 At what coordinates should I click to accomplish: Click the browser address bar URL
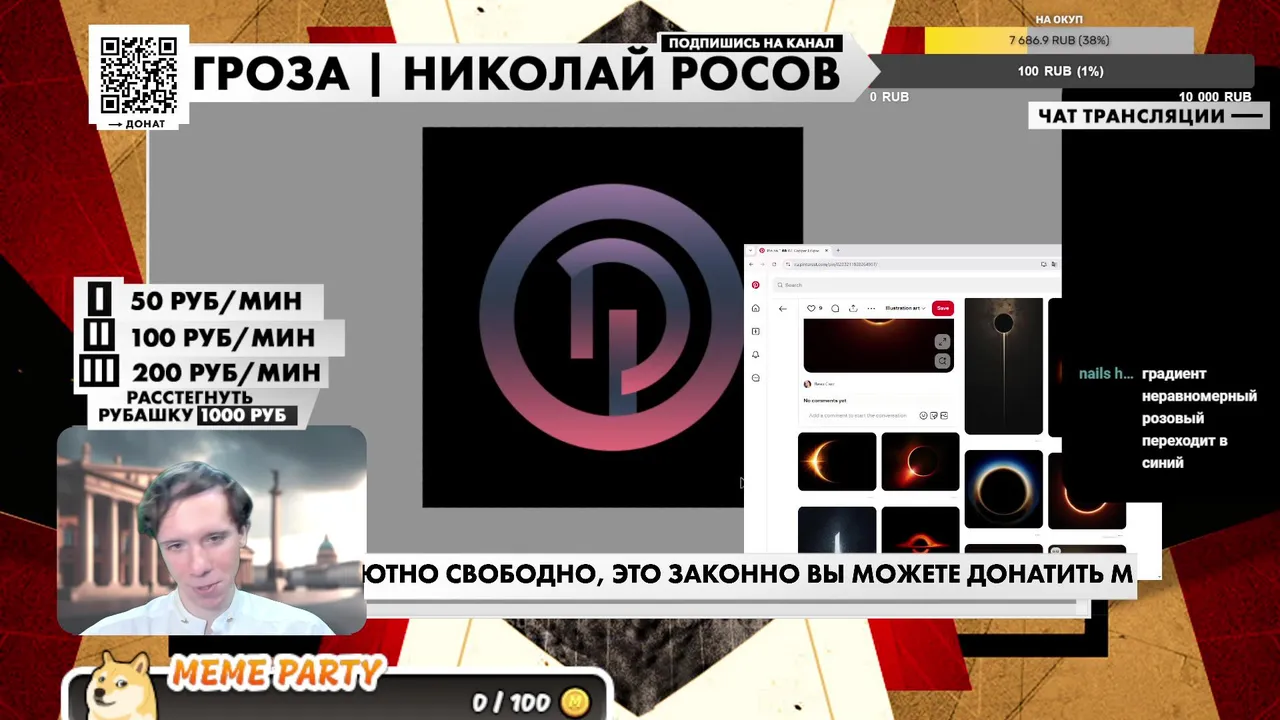(835, 264)
